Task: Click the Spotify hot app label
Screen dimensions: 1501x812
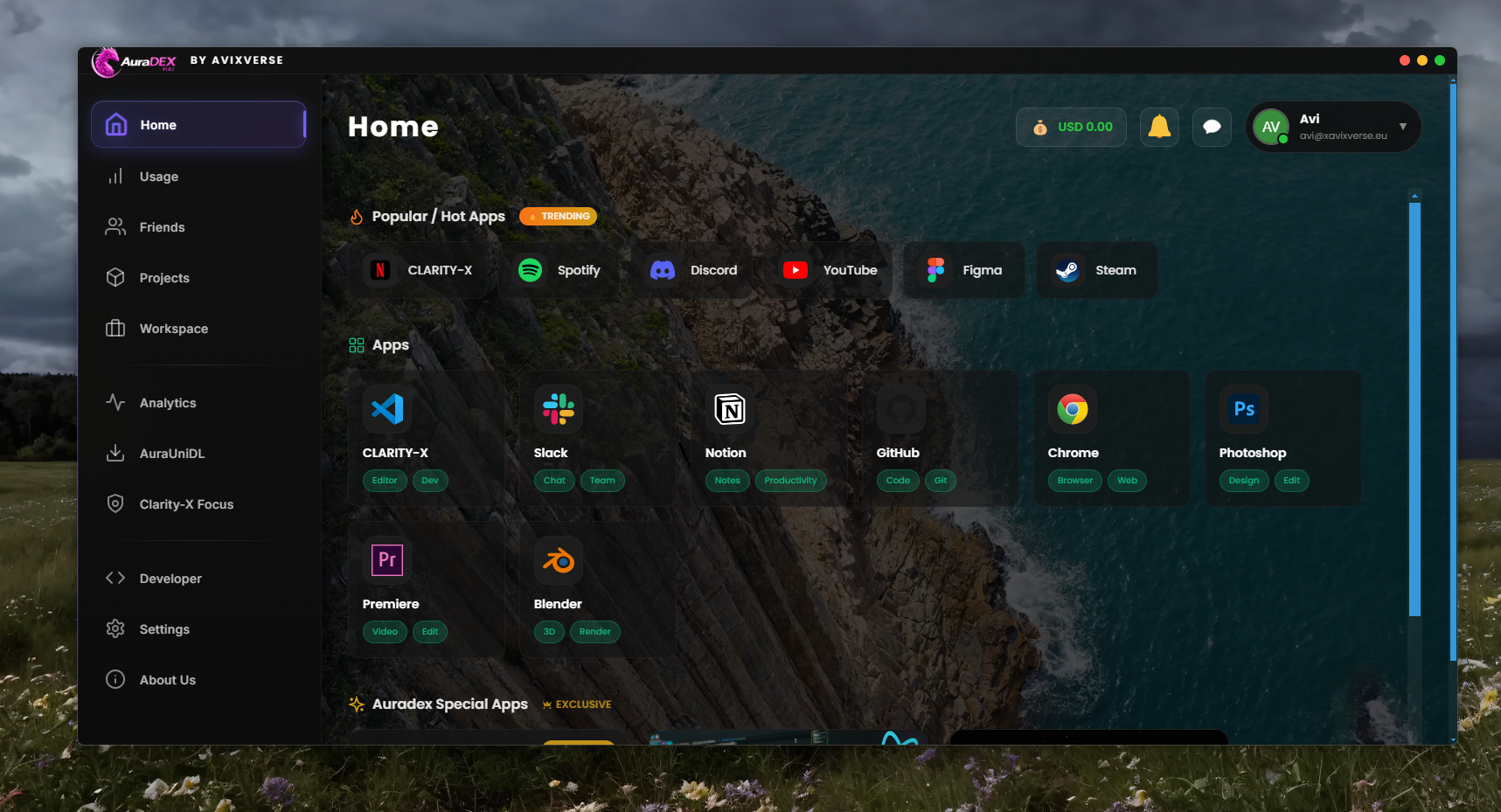Action: pos(579,270)
